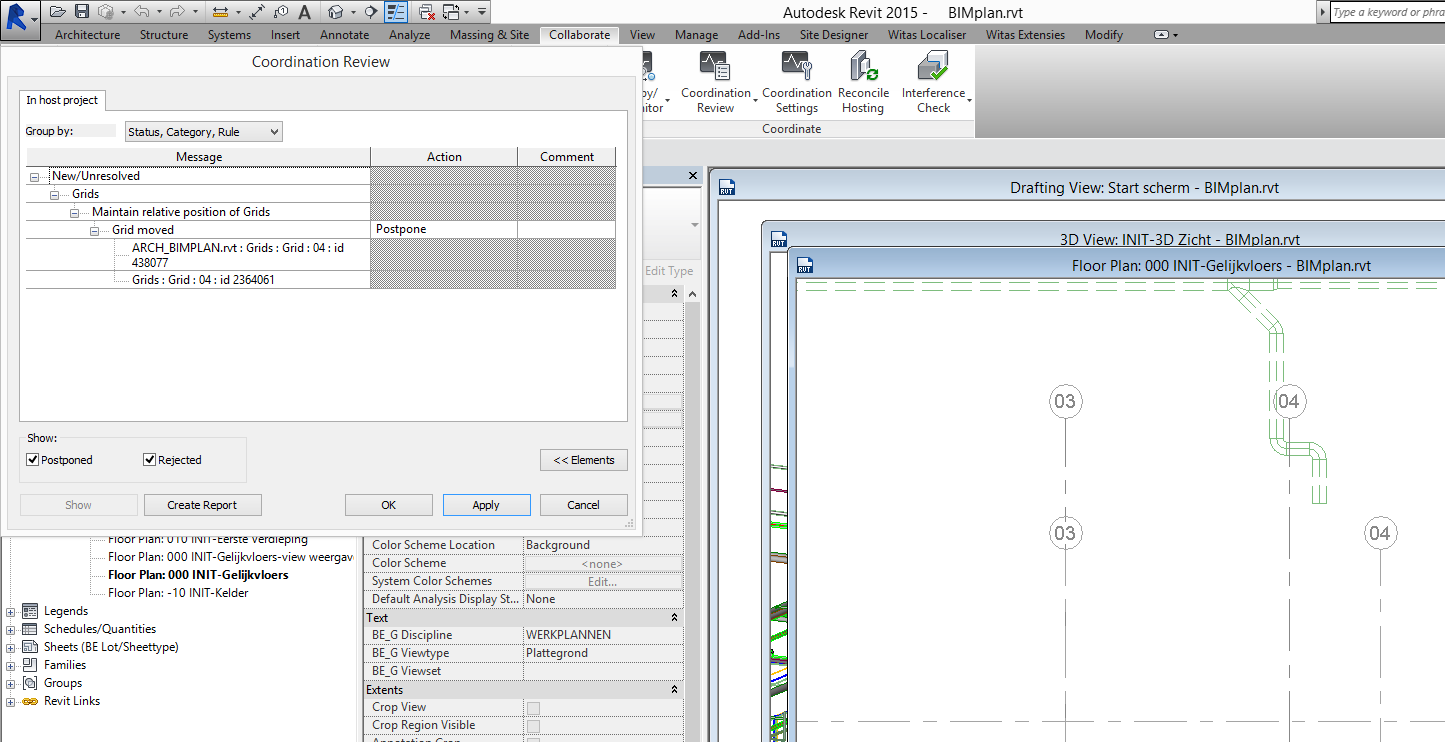Select the In host project tab
The width and height of the screenshot is (1445, 742).
62,100
